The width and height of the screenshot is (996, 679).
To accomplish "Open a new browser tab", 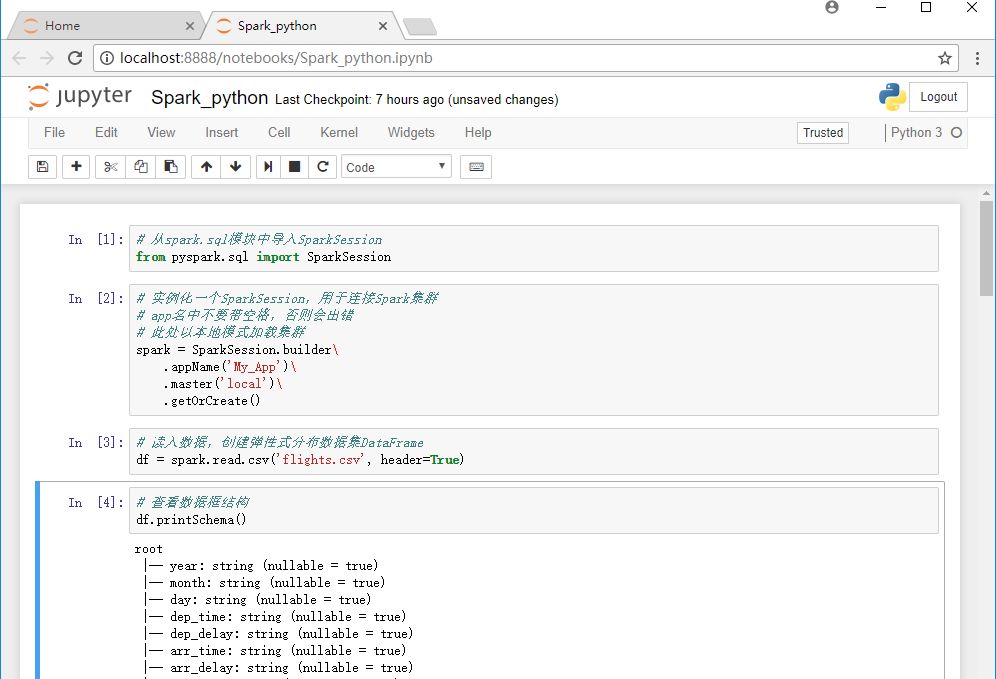I will point(420,27).
